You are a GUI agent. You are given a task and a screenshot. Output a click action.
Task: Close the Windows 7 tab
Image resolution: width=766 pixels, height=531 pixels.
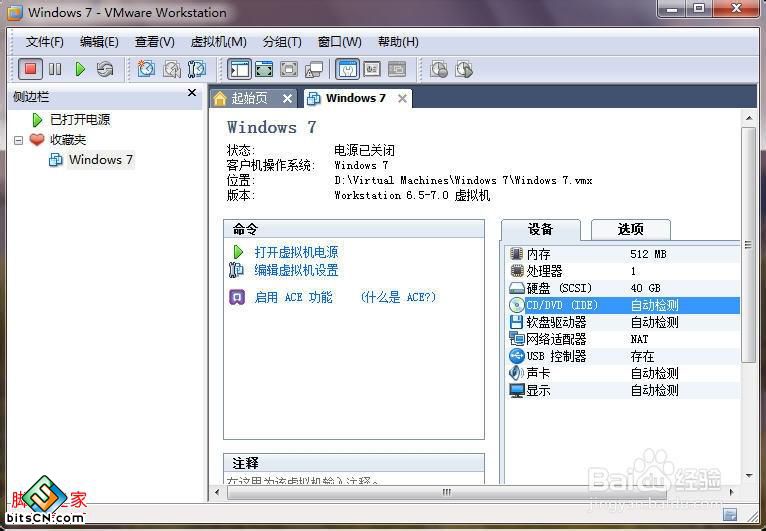[402, 99]
